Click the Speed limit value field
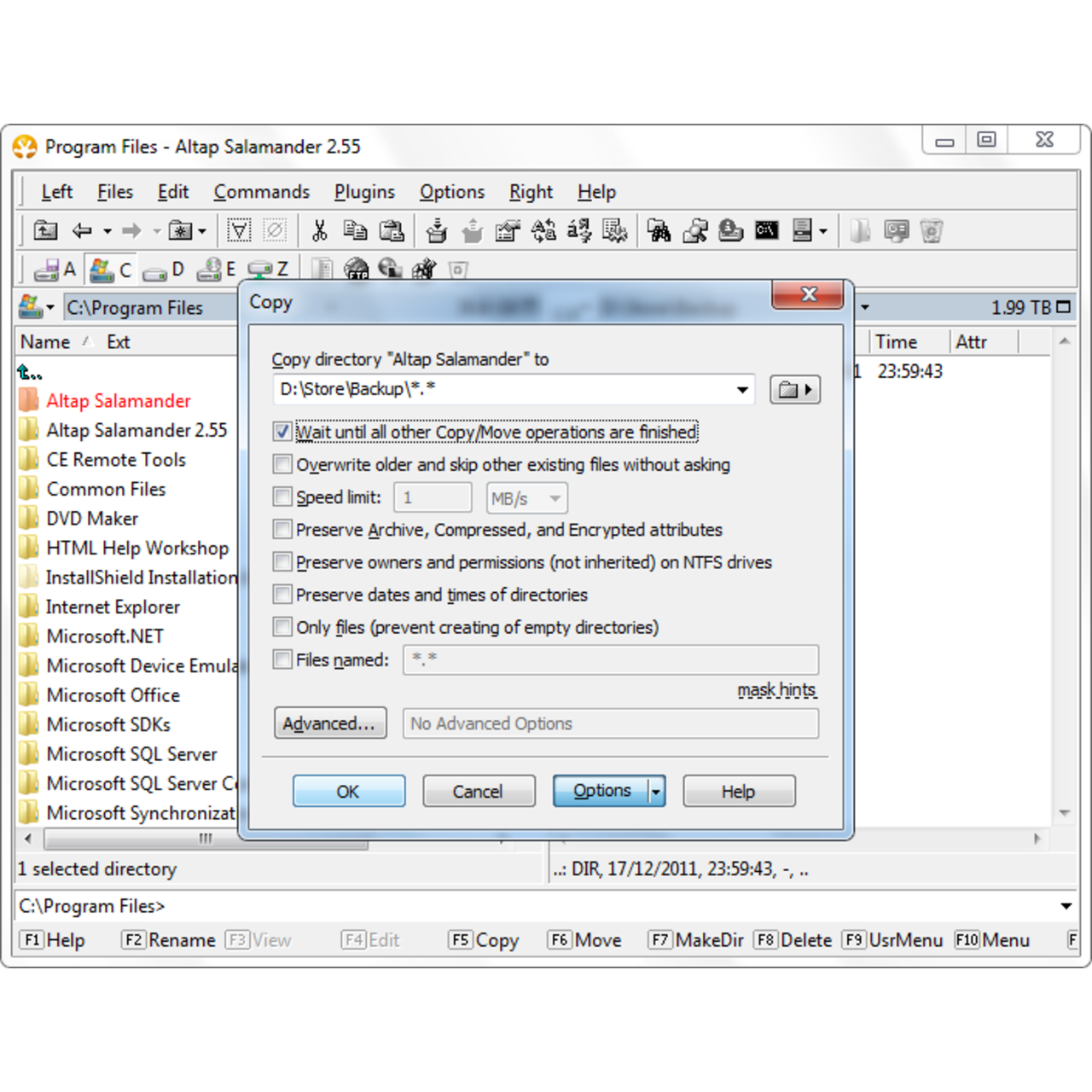 (433, 497)
